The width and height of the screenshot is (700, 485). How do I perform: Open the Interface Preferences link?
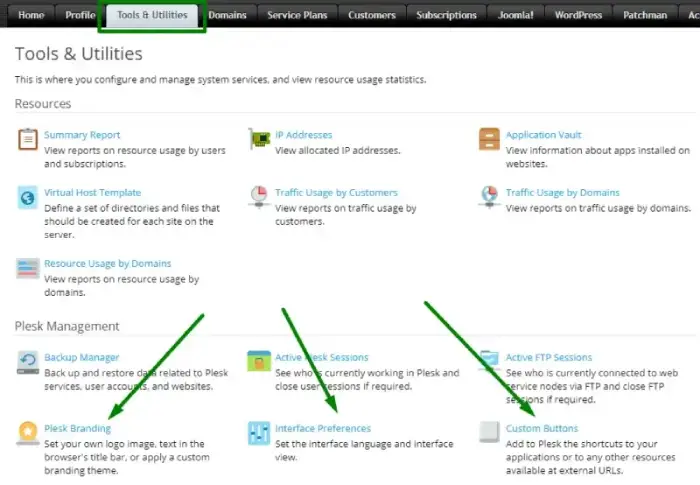pyautogui.click(x=323, y=428)
